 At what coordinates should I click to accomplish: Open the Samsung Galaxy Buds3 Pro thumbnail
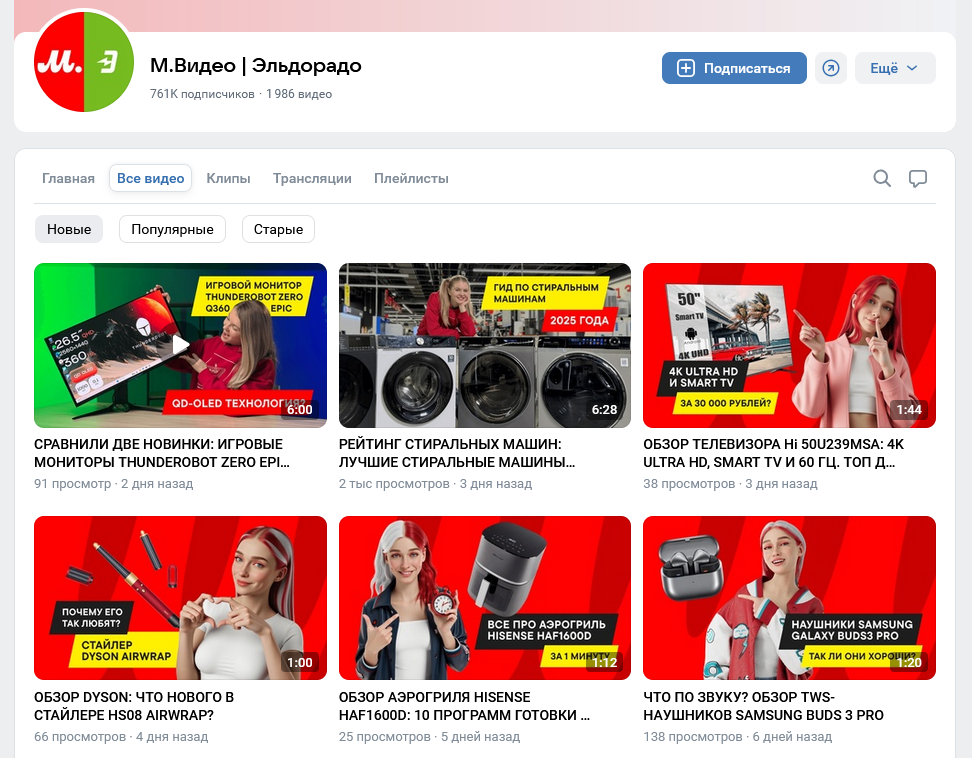click(789, 598)
